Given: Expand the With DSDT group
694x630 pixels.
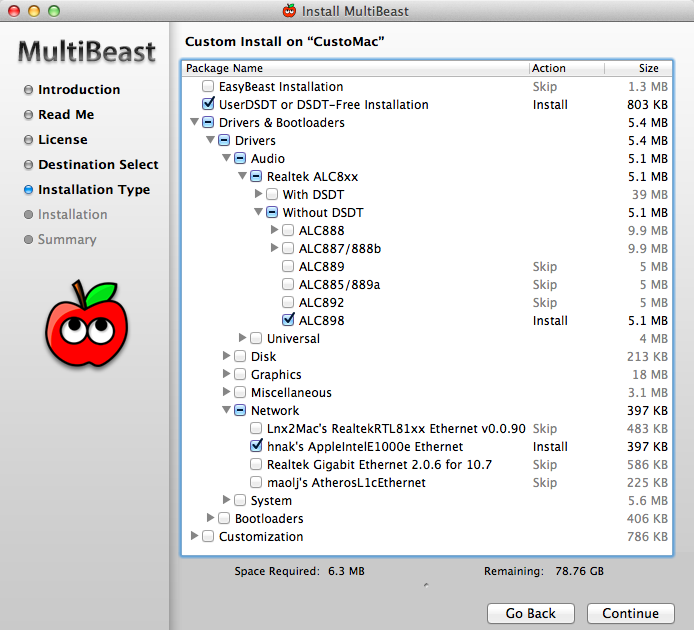Looking at the screenshot, I should pos(258,193).
